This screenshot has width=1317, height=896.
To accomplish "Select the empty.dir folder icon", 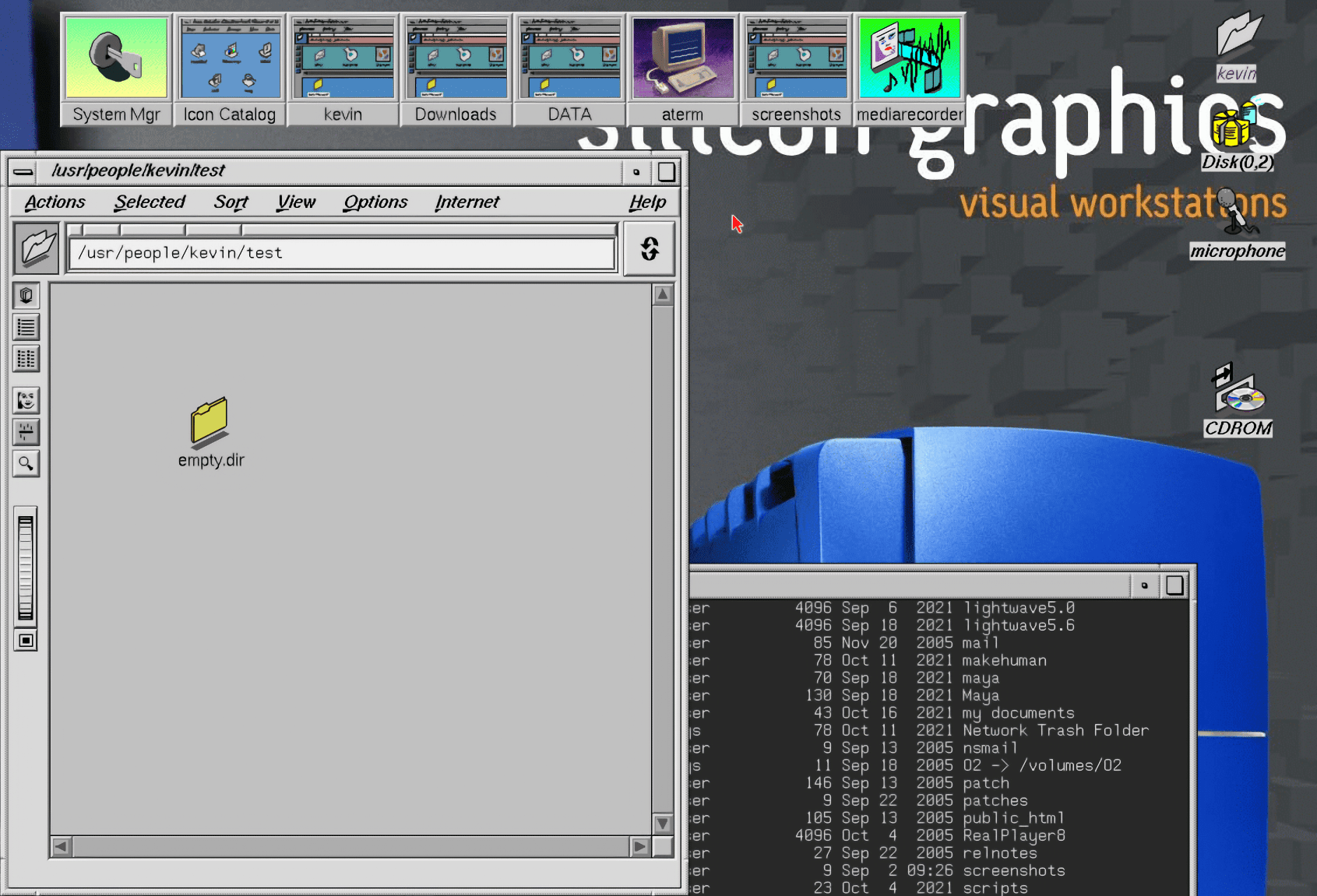I will [211, 433].
